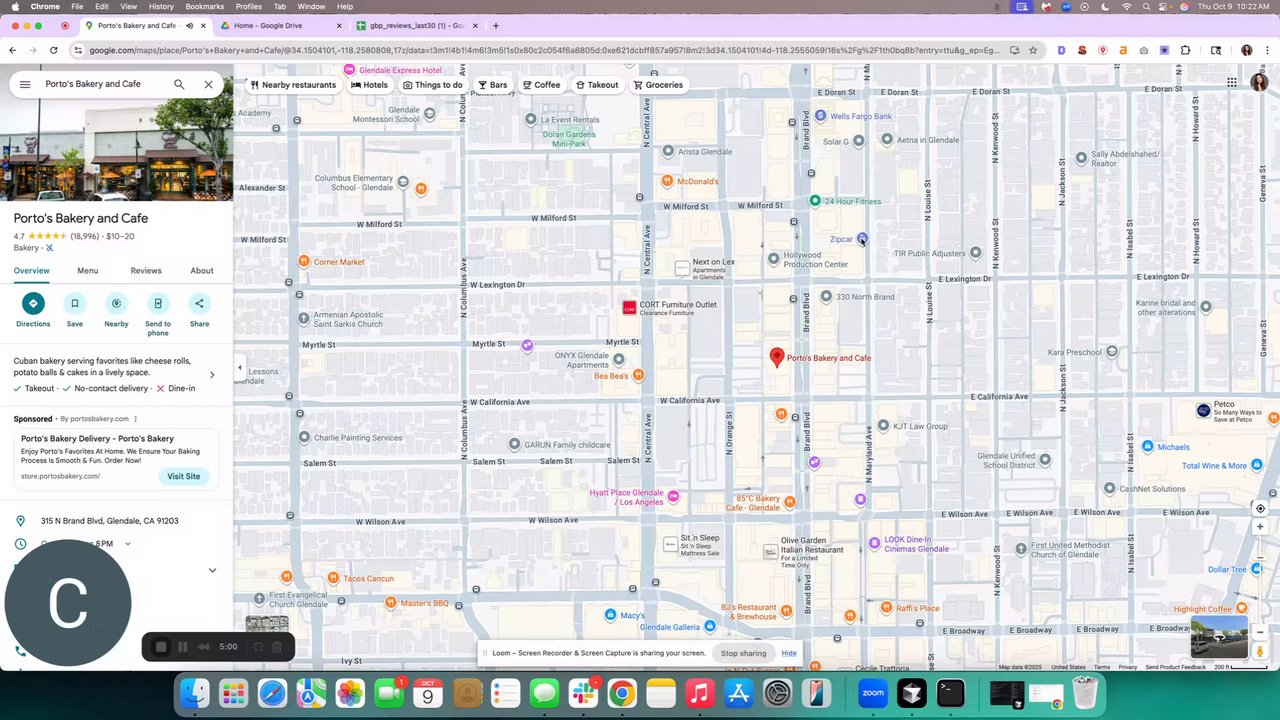
Task: Switch to the Menu tab
Action: (88, 271)
